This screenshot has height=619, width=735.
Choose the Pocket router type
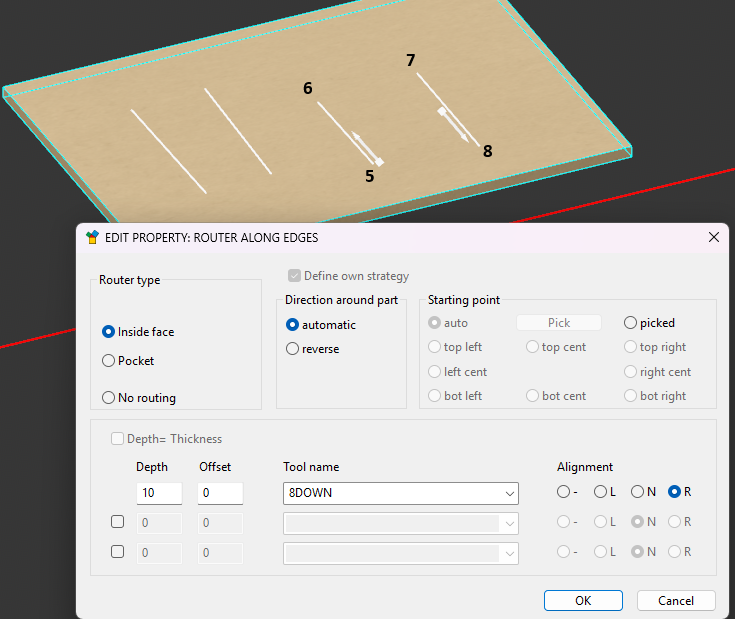[x=109, y=361]
